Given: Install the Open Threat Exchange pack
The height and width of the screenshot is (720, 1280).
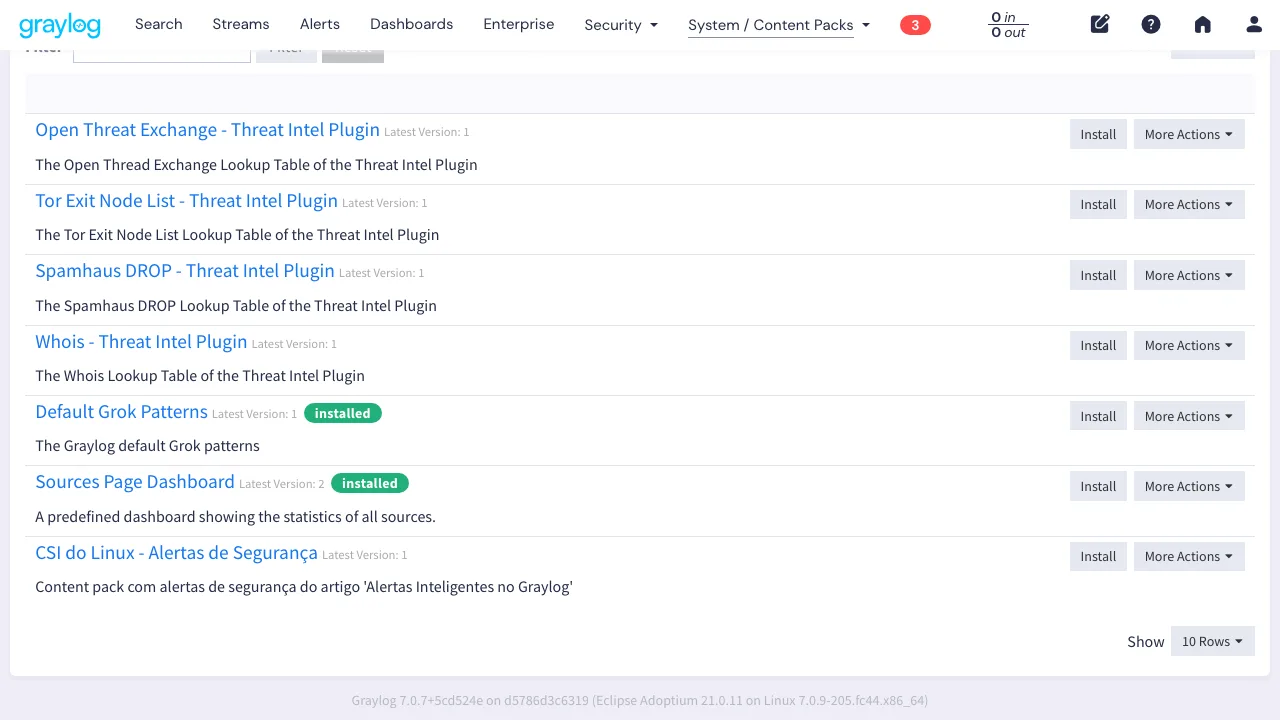Looking at the screenshot, I should point(1098,134).
